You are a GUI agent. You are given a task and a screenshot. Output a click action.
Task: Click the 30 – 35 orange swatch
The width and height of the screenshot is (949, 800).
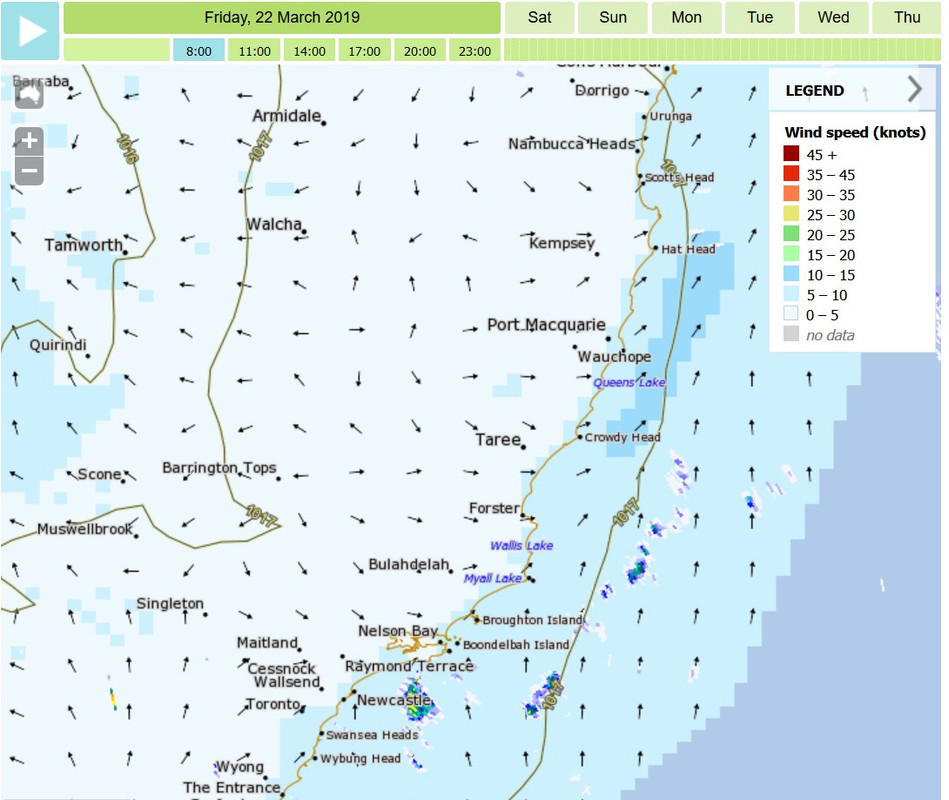(x=791, y=194)
